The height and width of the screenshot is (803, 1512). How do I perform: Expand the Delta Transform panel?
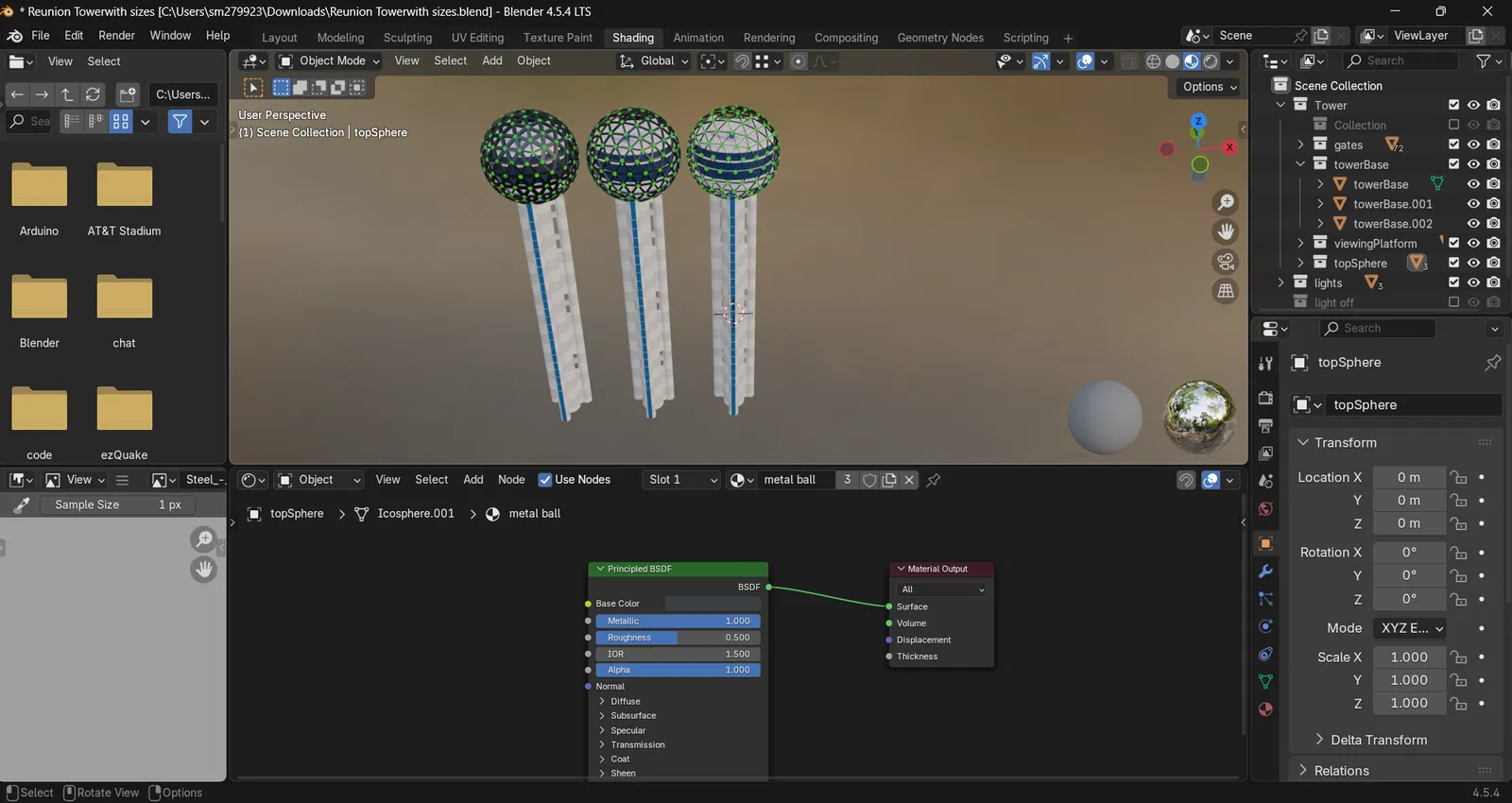tap(1379, 740)
